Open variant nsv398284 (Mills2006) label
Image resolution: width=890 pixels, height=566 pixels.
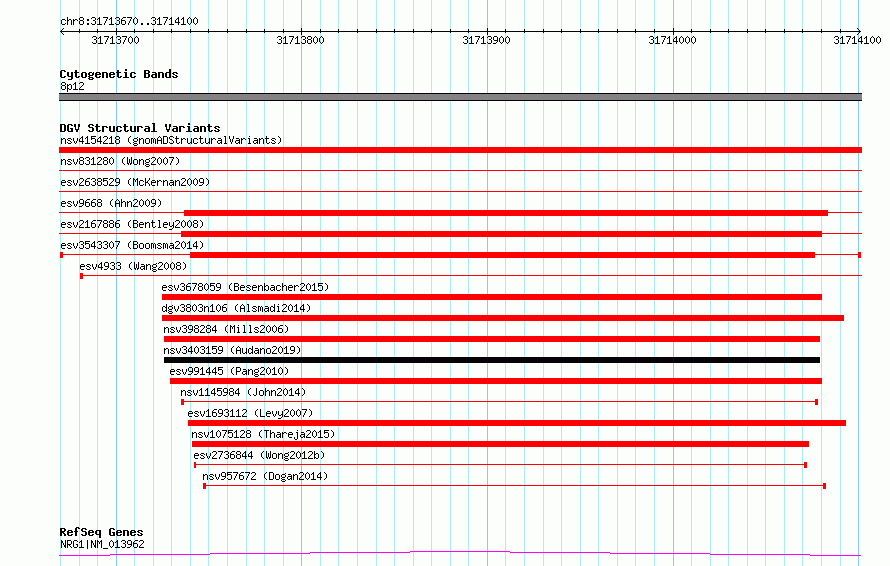[226, 329]
